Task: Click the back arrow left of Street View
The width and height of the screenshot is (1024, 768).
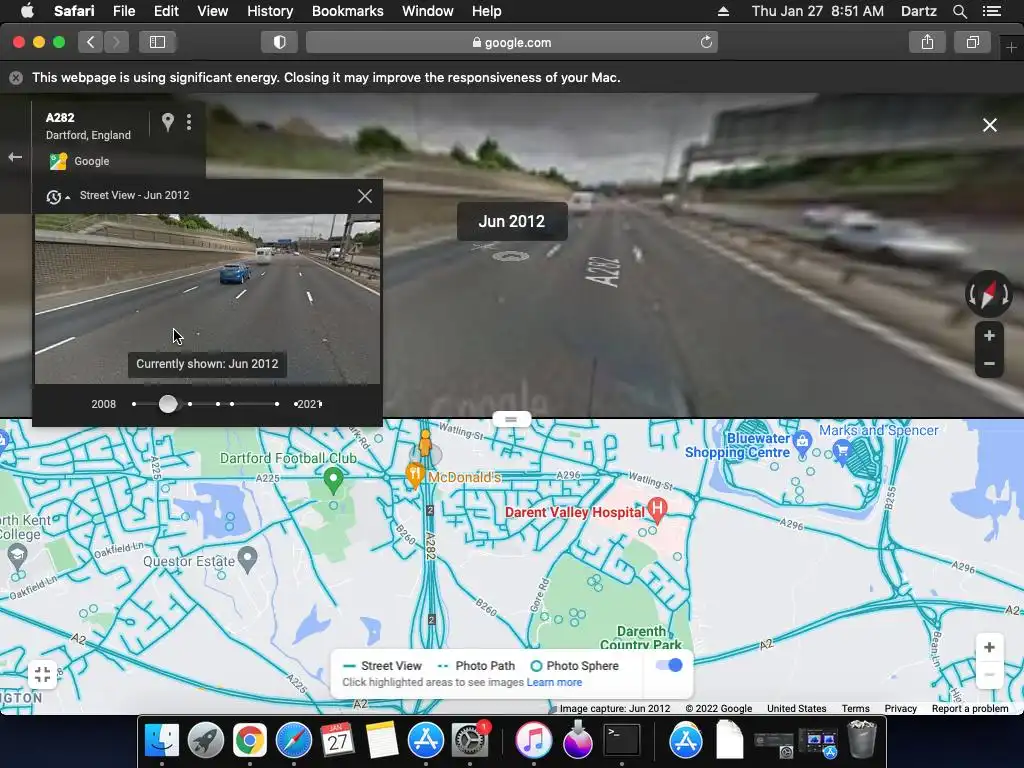Action: point(15,157)
